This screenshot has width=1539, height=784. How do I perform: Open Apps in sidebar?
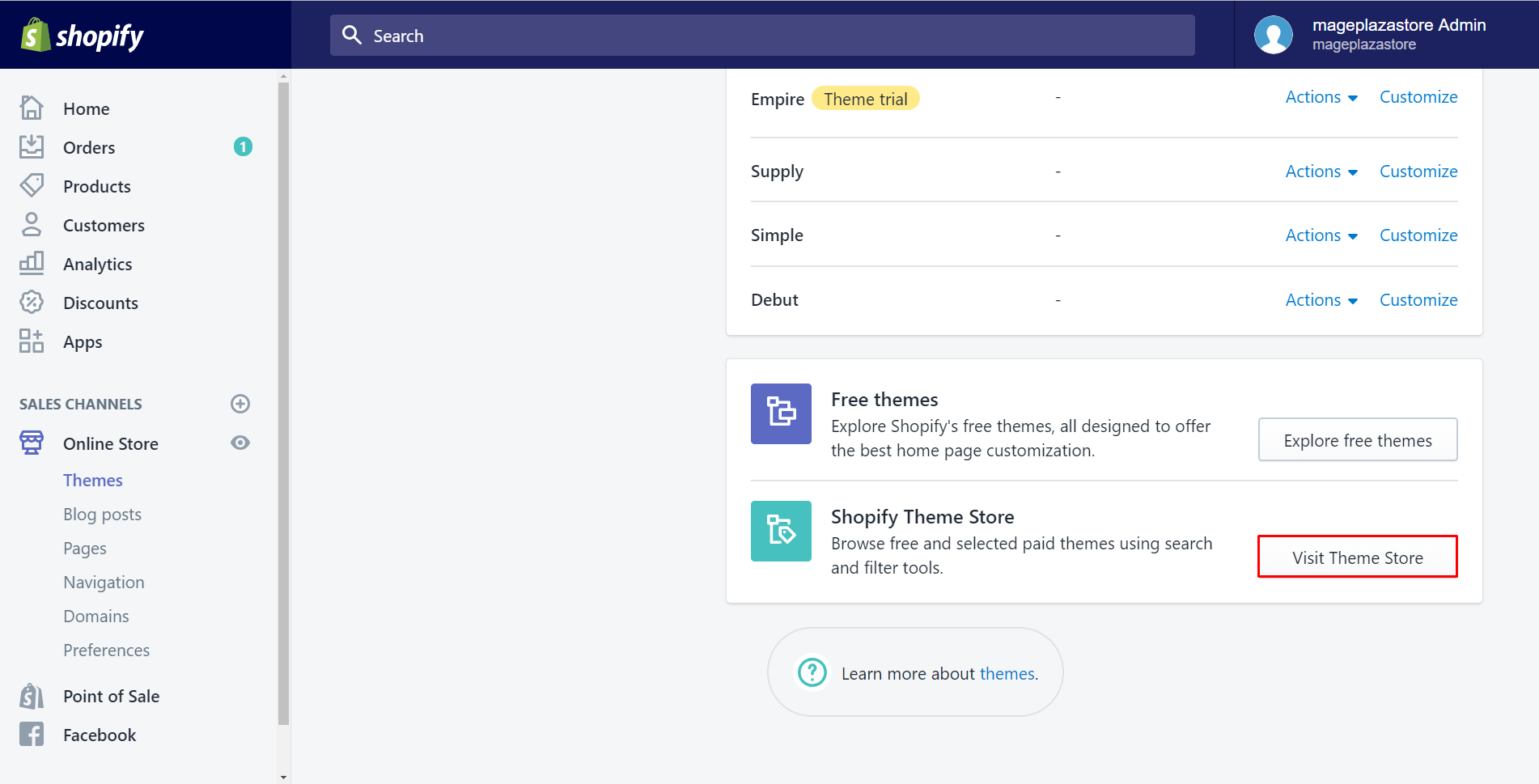point(83,342)
